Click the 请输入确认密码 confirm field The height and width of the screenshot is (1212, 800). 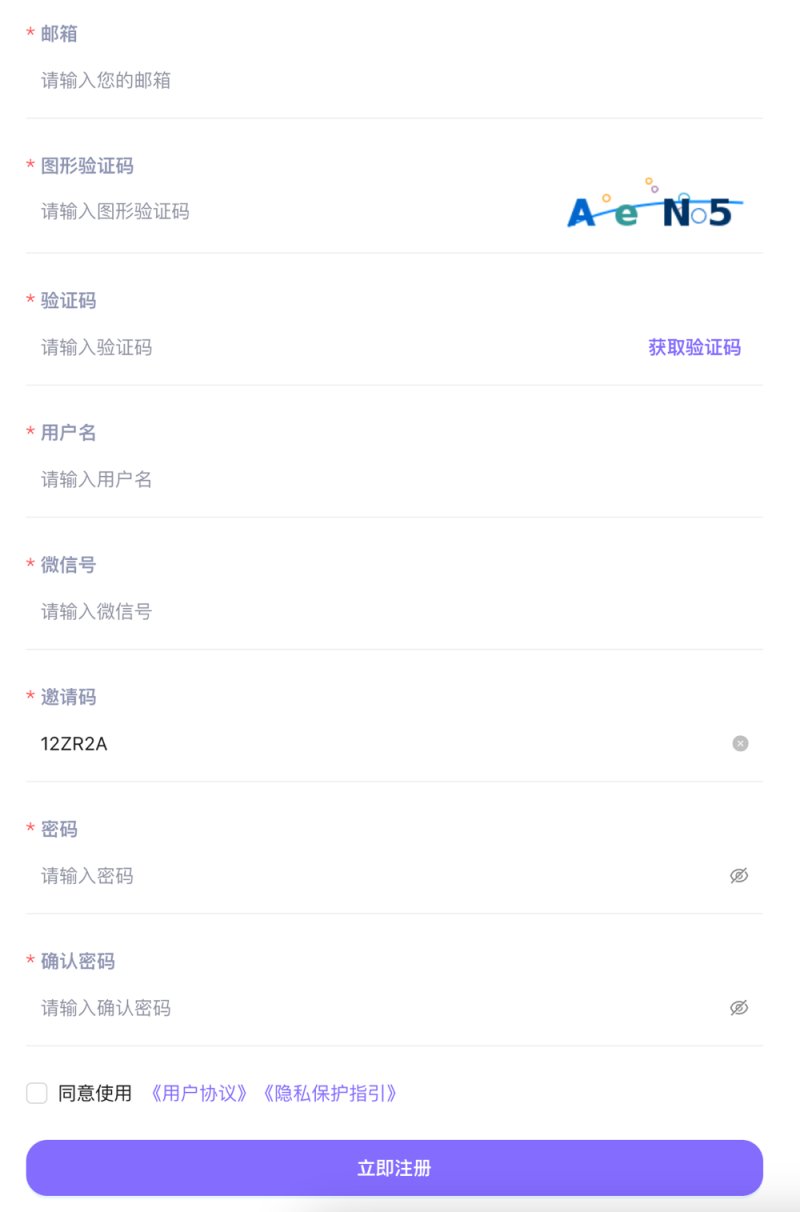pos(375,1008)
